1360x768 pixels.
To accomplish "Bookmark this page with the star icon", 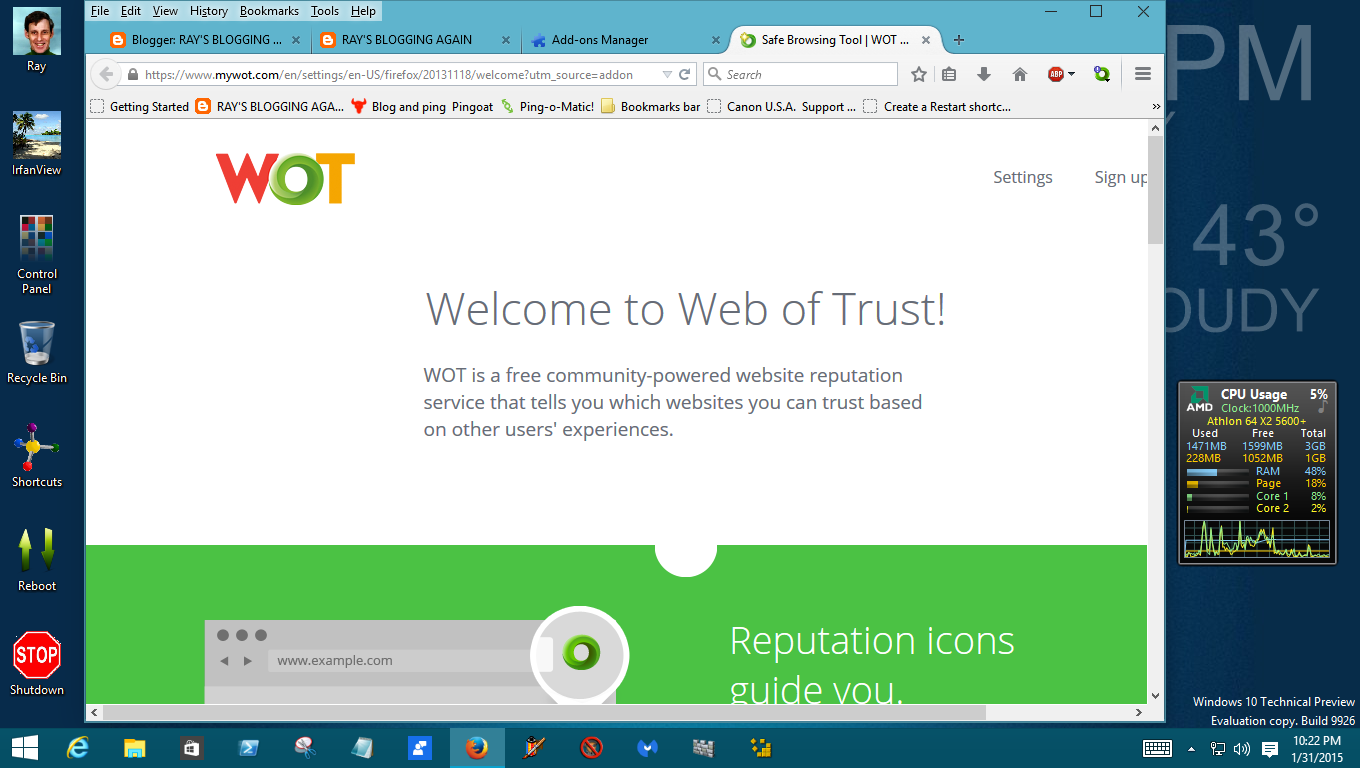I will (919, 74).
